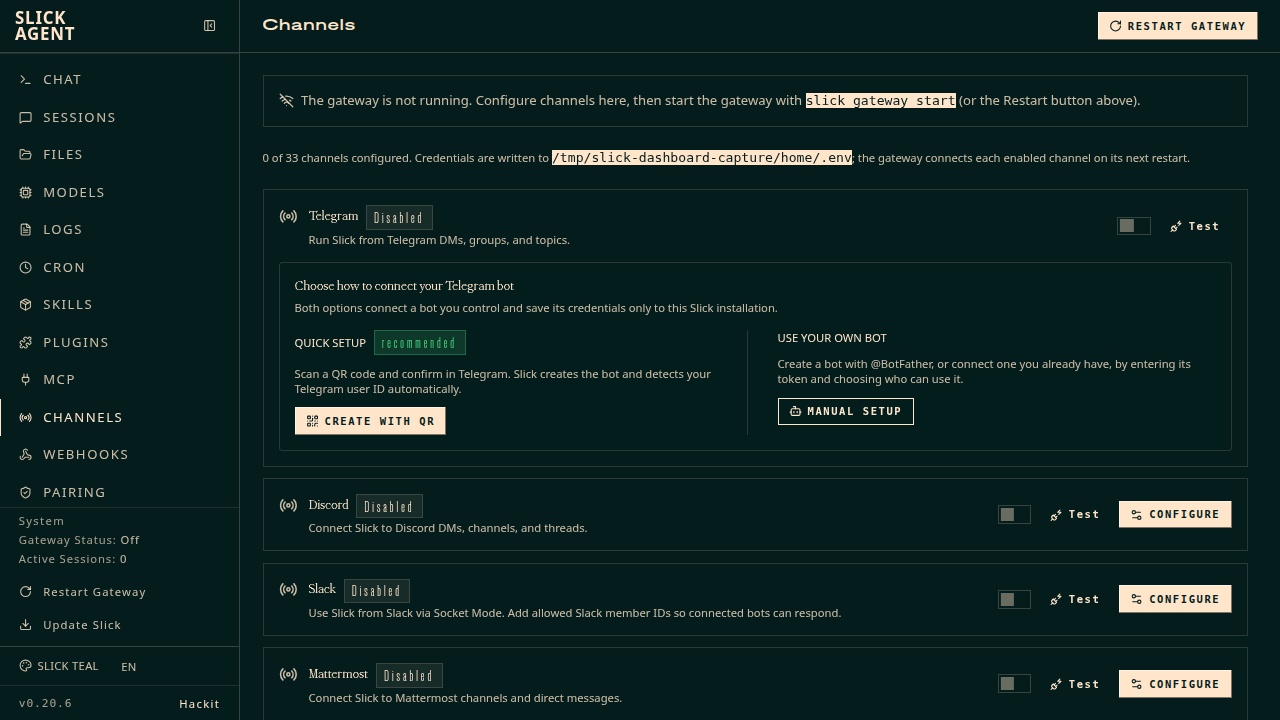Click the v0.20.6 version label
Viewport: 1280px width, 720px height.
coord(45,704)
